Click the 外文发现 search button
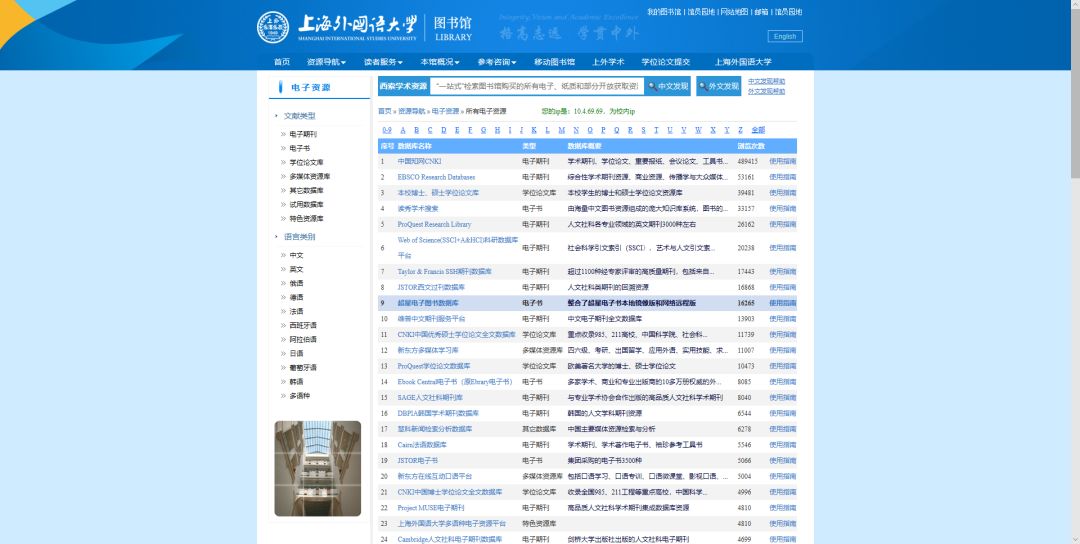 (x=718, y=86)
